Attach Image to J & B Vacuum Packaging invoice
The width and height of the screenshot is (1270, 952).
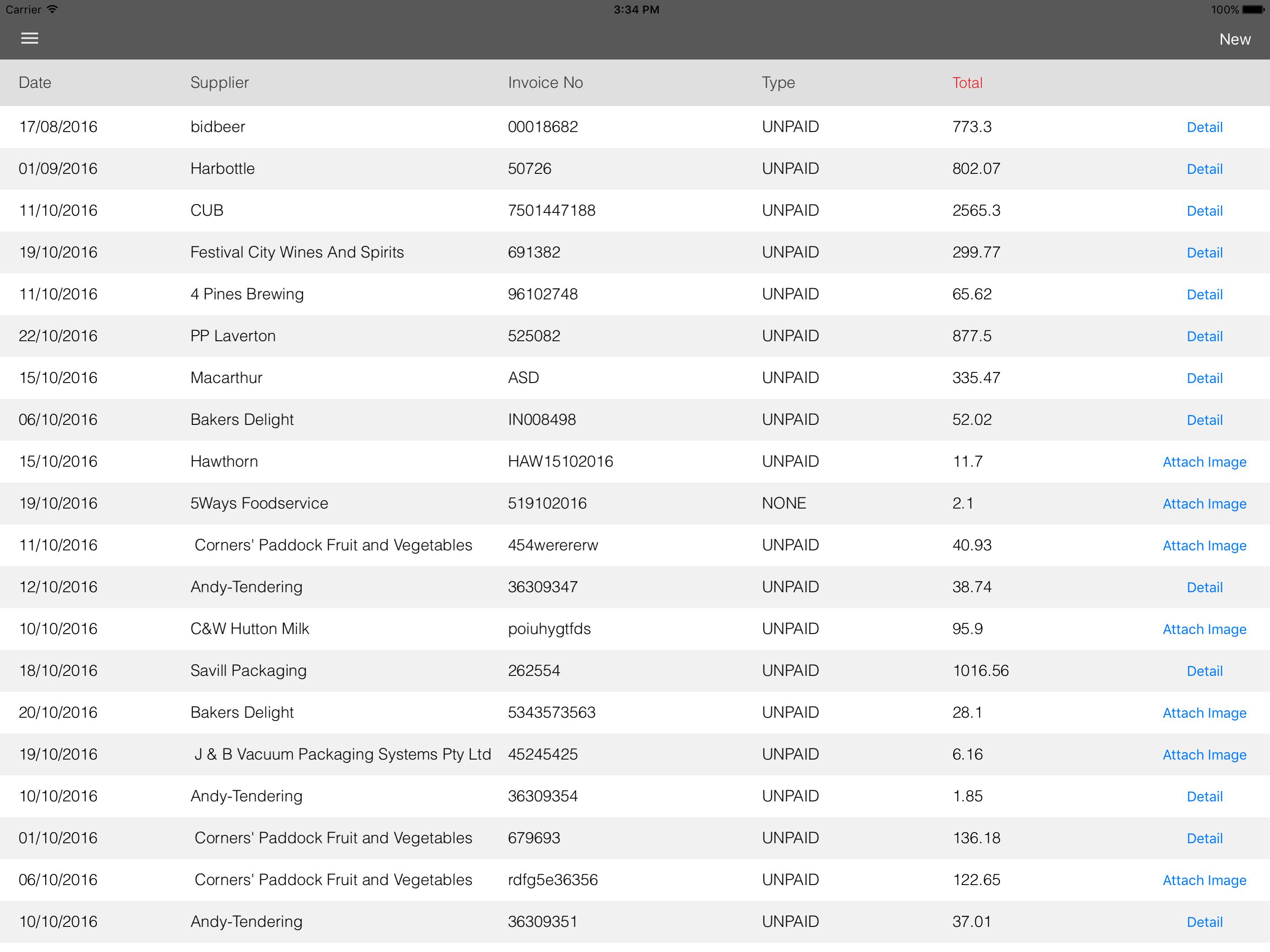click(x=1204, y=754)
